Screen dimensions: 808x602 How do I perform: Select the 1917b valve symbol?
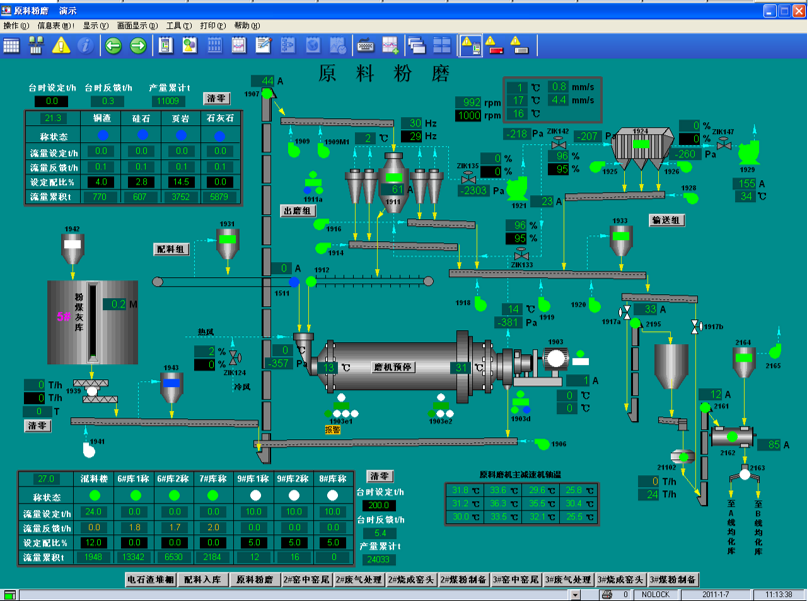pyautogui.click(x=695, y=327)
